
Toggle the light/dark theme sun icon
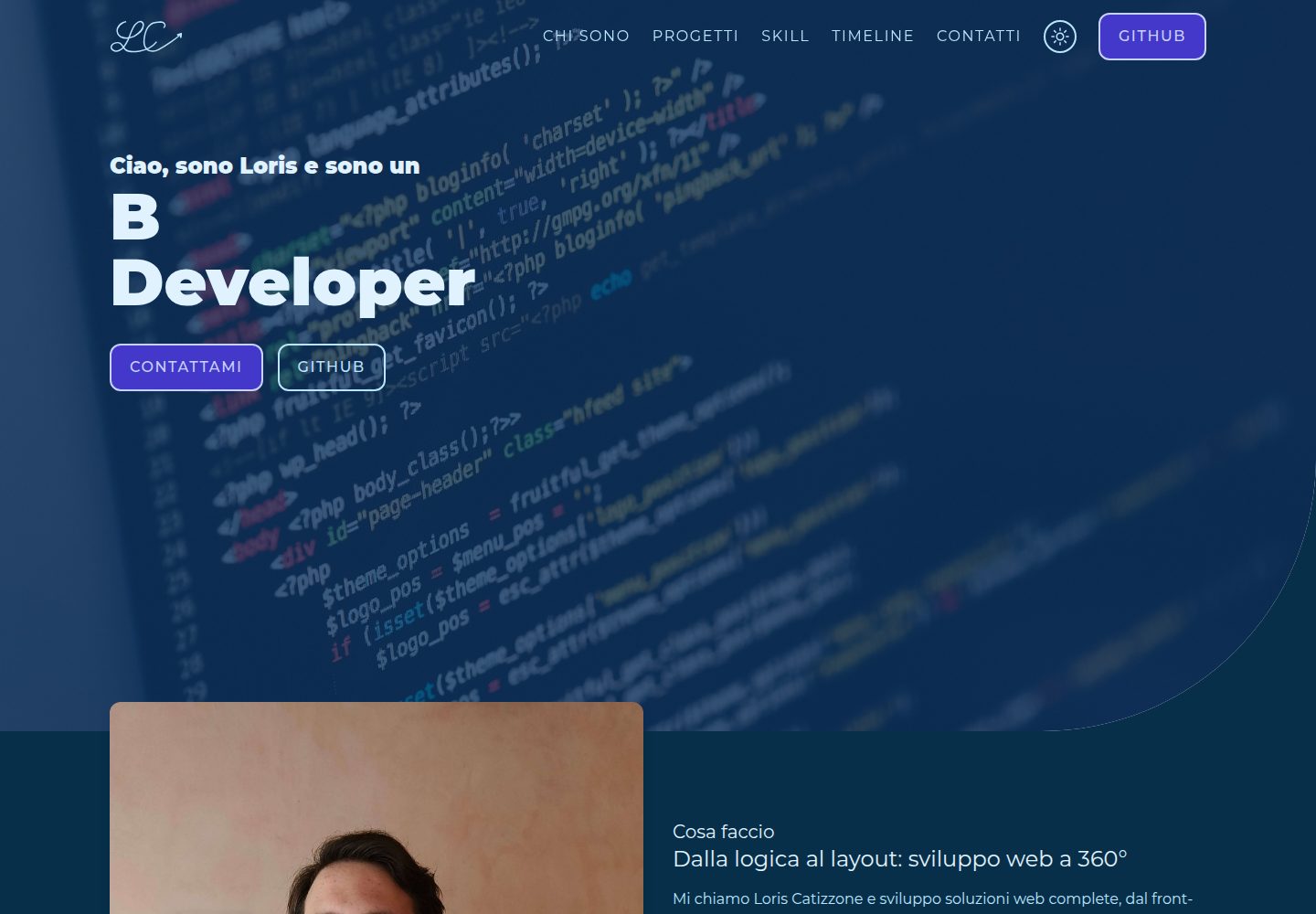point(1060,37)
